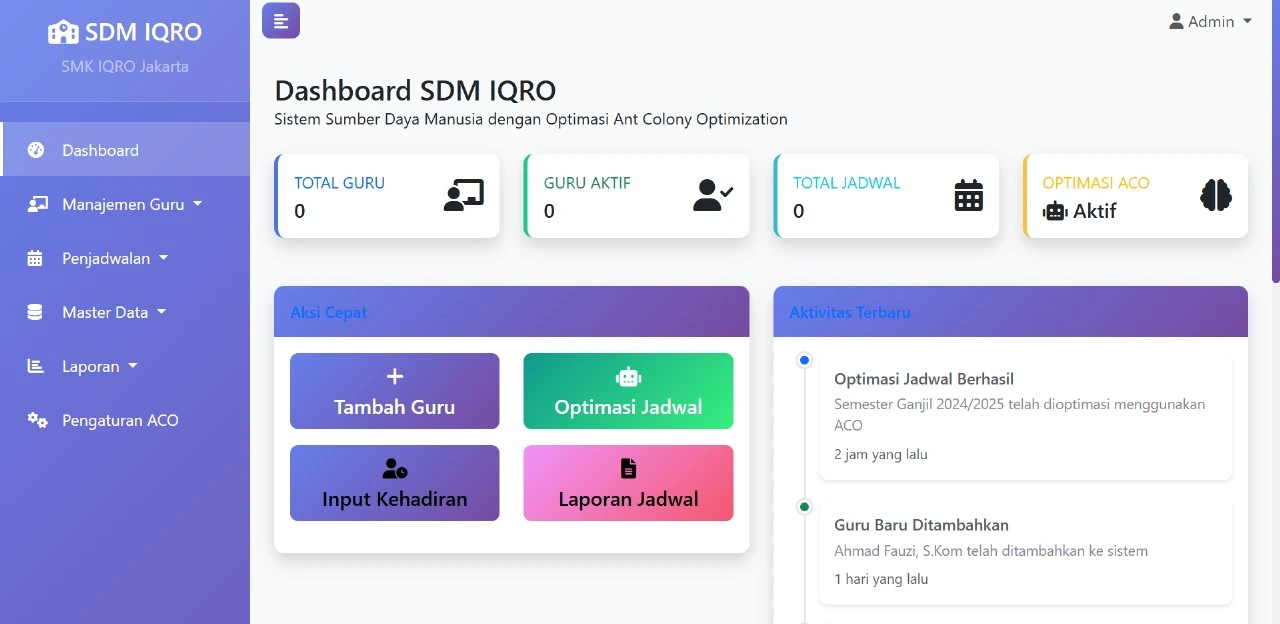This screenshot has width=1280, height=624.
Task: Click the user-clock icon on Input Kehadiran
Action: click(x=394, y=468)
